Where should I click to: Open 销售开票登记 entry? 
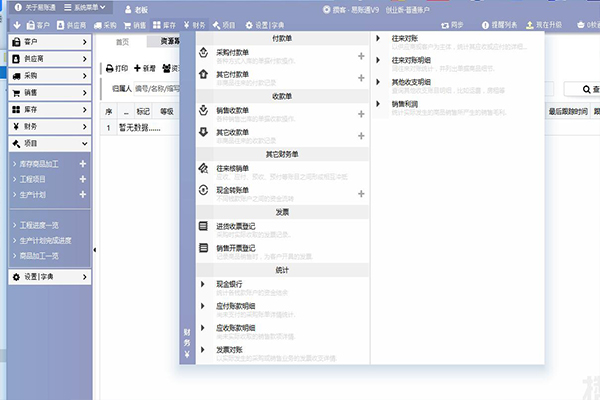coord(236,248)
